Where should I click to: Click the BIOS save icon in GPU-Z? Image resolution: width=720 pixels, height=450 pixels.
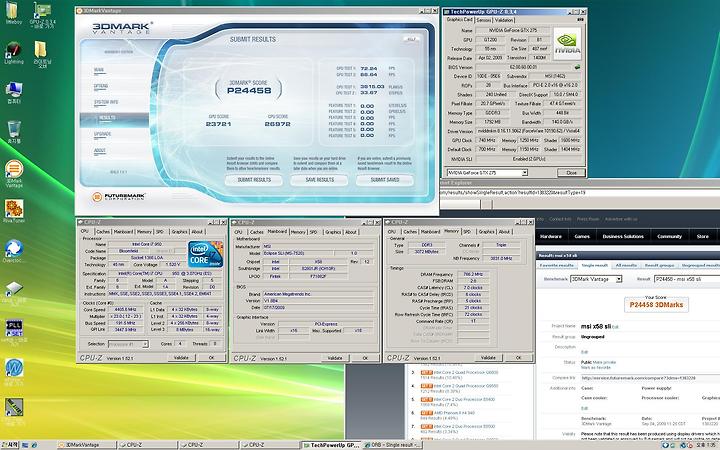pyautogui.click(x=577, y=67)
